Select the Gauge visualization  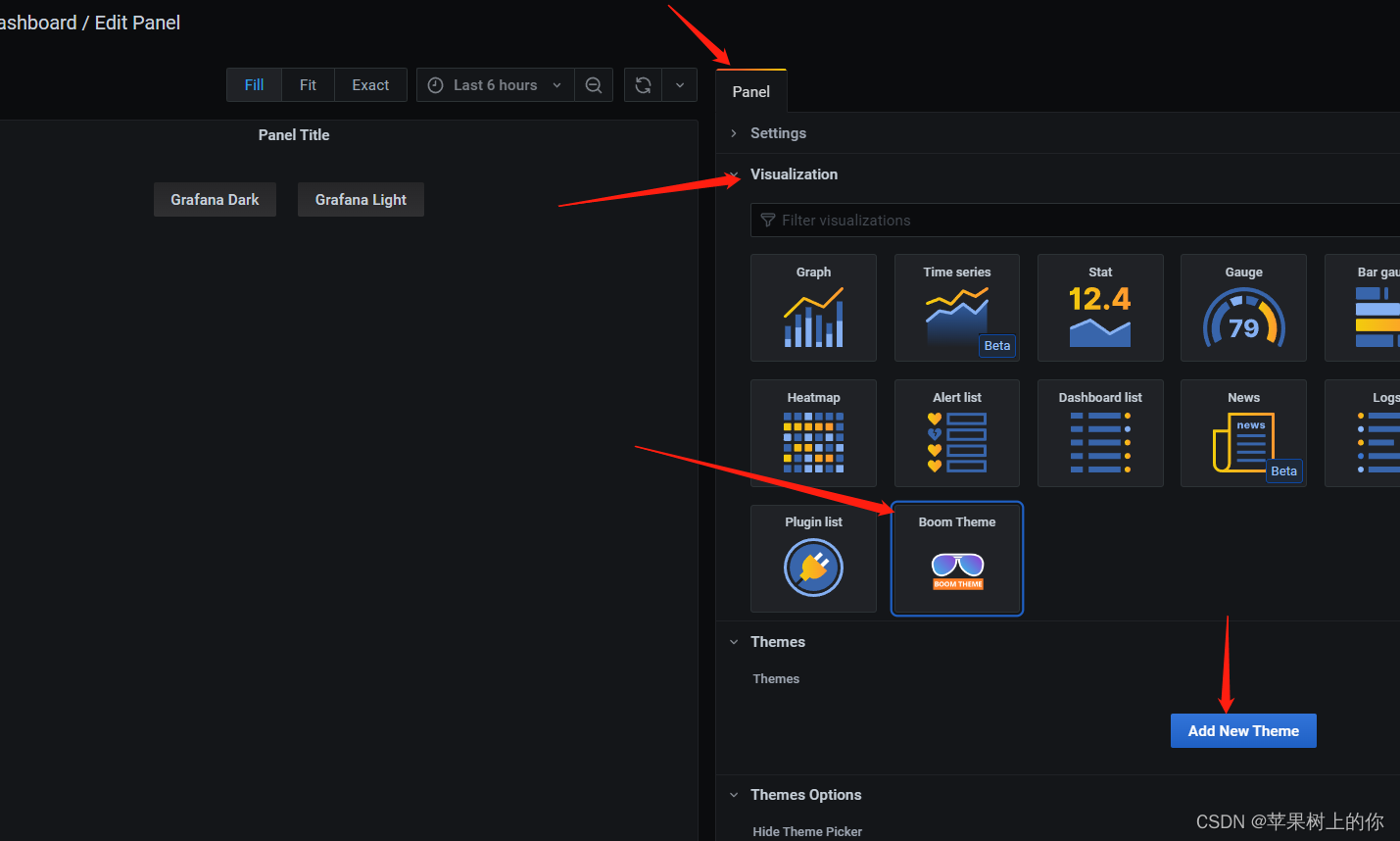(x=1243, y=308)
